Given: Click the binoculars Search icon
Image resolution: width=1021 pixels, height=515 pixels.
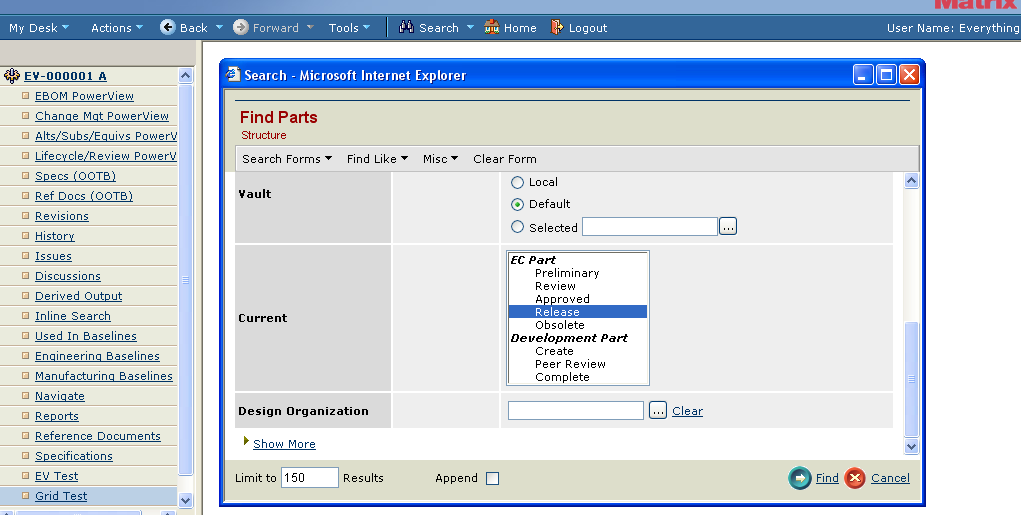Looking at the screenshot, I should (406, 28).
